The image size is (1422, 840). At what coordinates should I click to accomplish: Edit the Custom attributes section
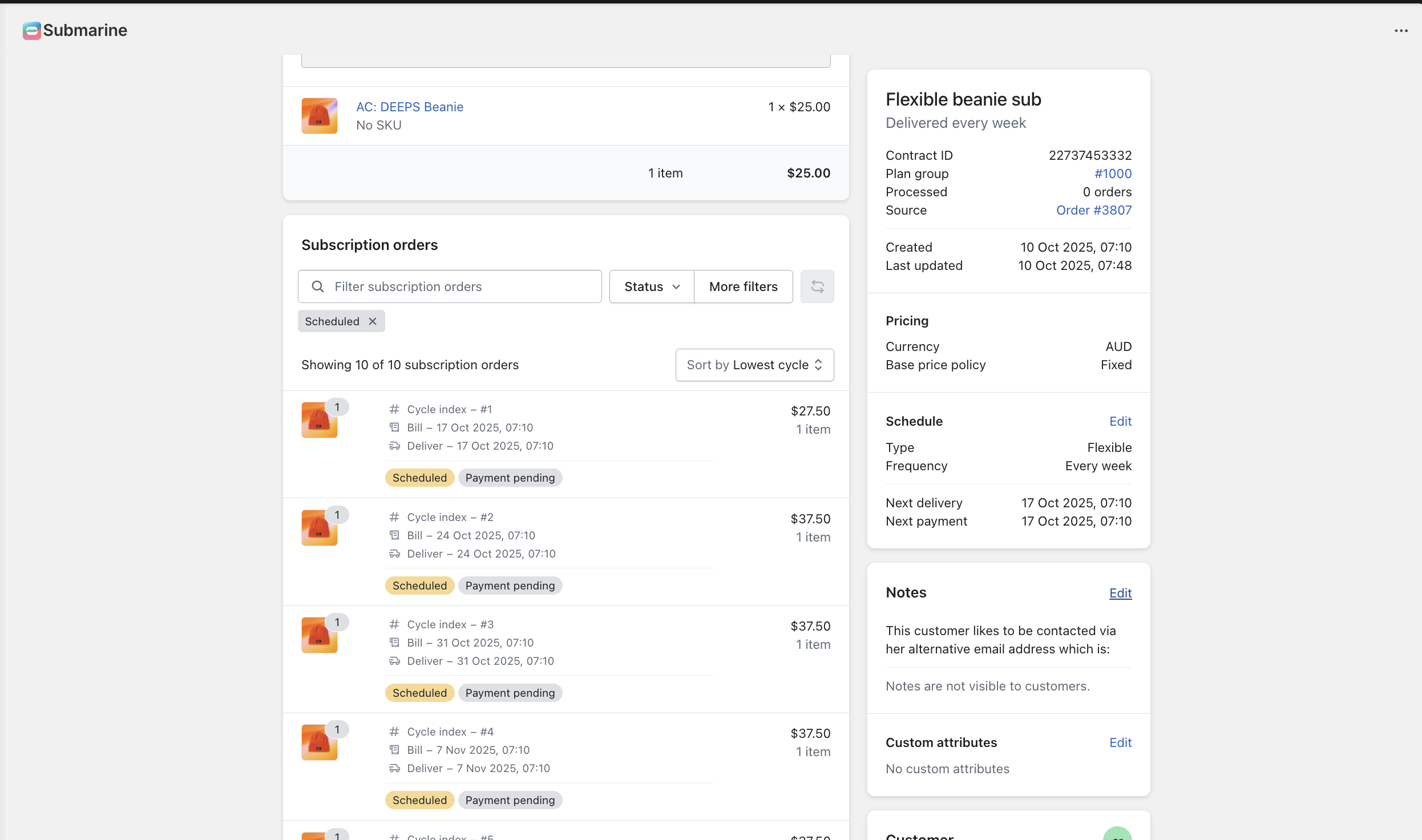click(x=1120, y=742)
